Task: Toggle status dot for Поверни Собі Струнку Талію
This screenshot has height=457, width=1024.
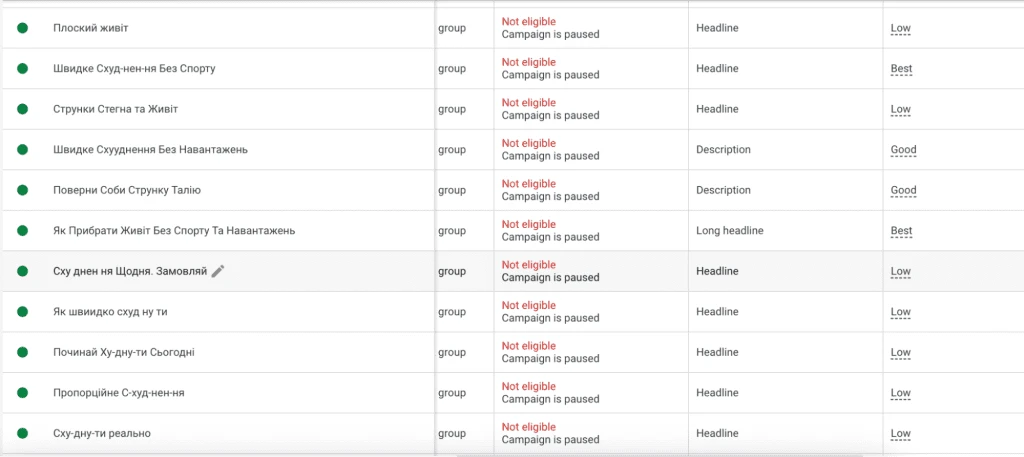Action: pyautogui.click(x=22, y=190)
